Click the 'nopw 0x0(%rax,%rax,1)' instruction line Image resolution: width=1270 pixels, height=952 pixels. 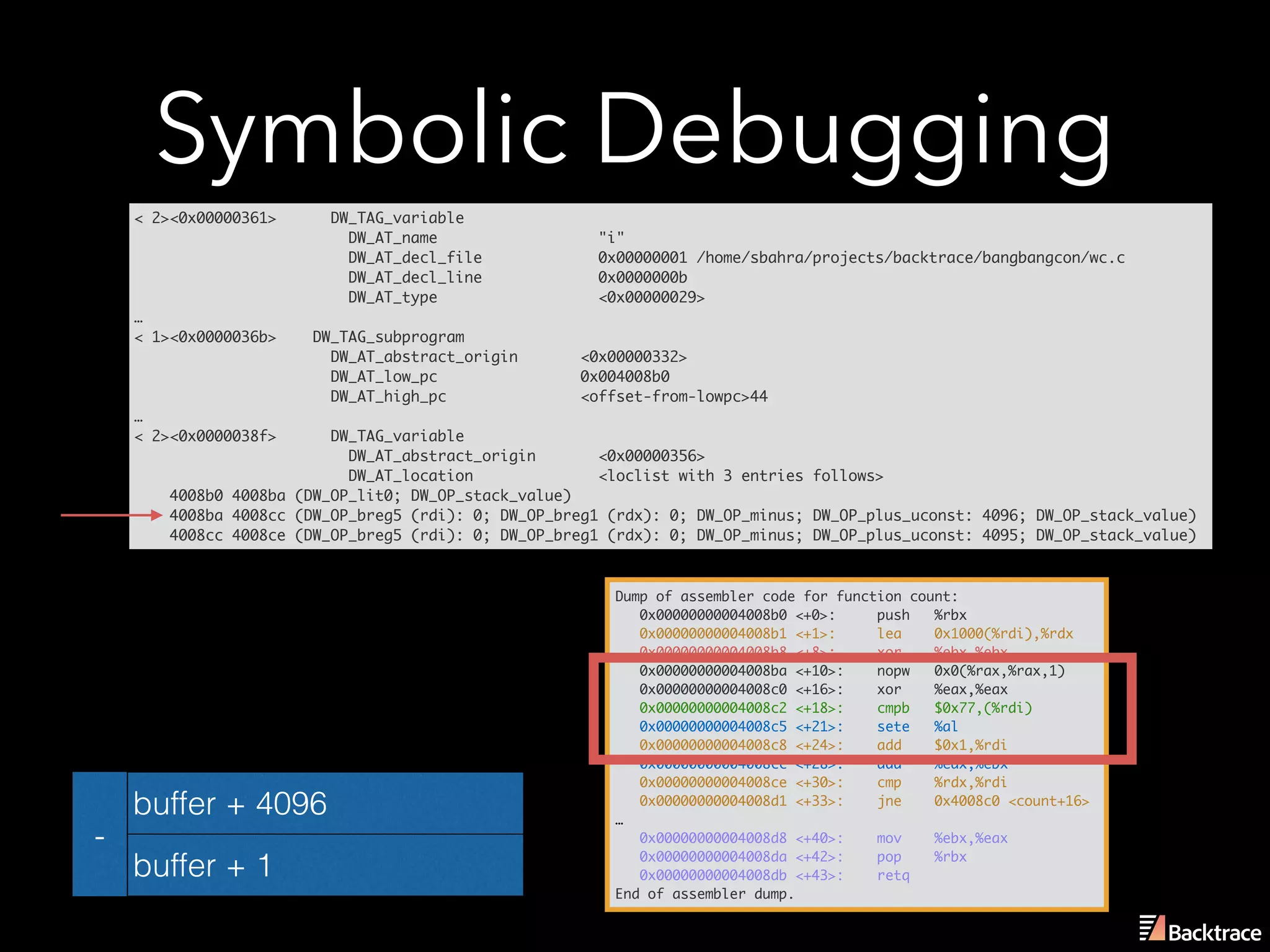852,671
